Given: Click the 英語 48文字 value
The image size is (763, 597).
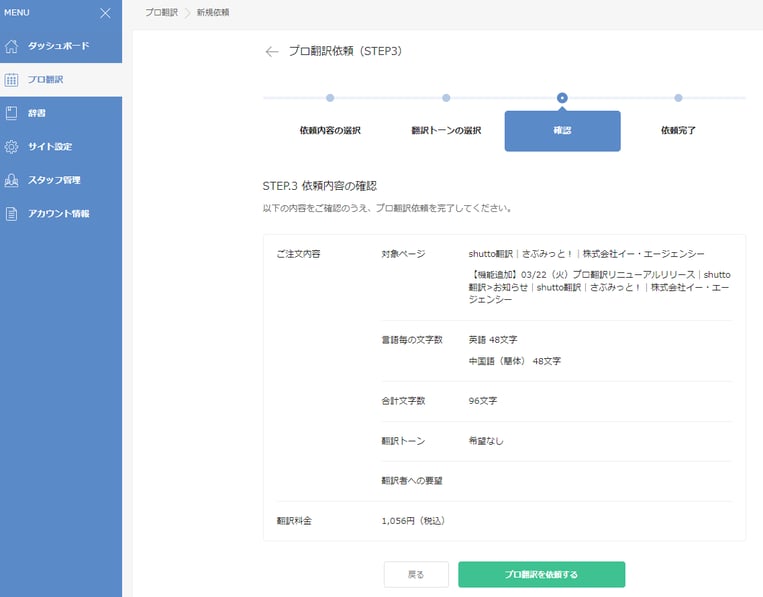Looking at the screenshot, I should tap(493, 340).
